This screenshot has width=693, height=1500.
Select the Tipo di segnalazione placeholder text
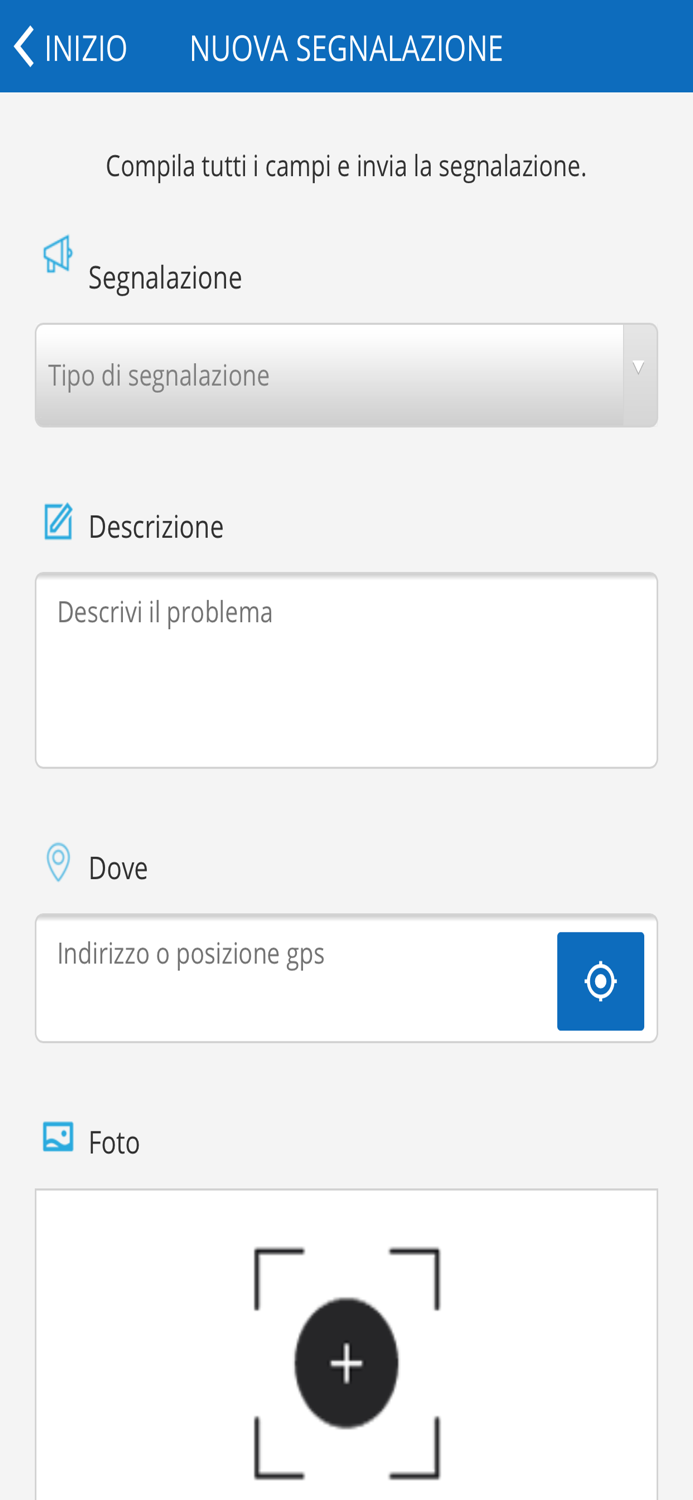(x=158, y=373)
